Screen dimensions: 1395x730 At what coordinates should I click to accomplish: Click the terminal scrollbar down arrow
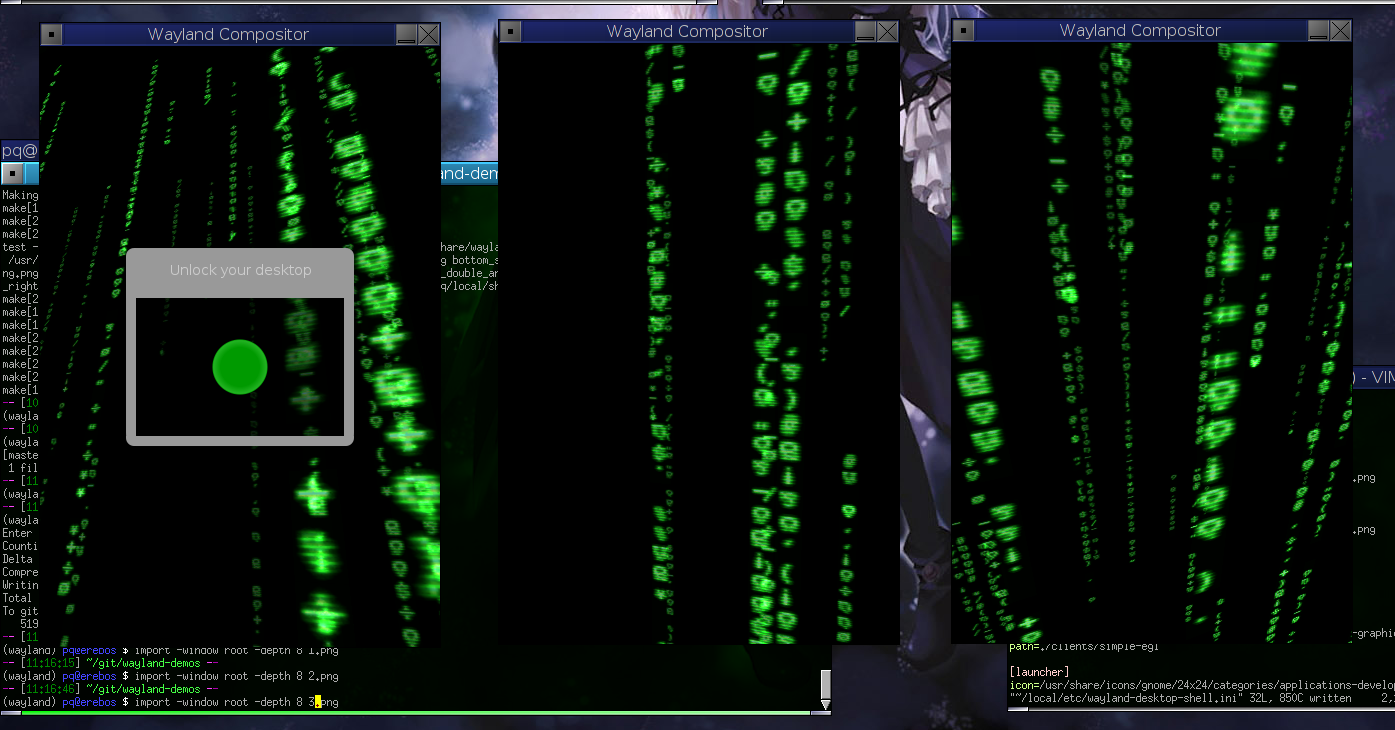pos(825,705)
